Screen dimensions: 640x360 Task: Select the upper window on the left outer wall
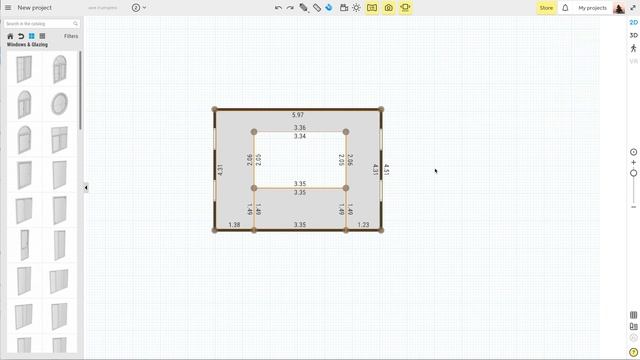tap(215, 139)
